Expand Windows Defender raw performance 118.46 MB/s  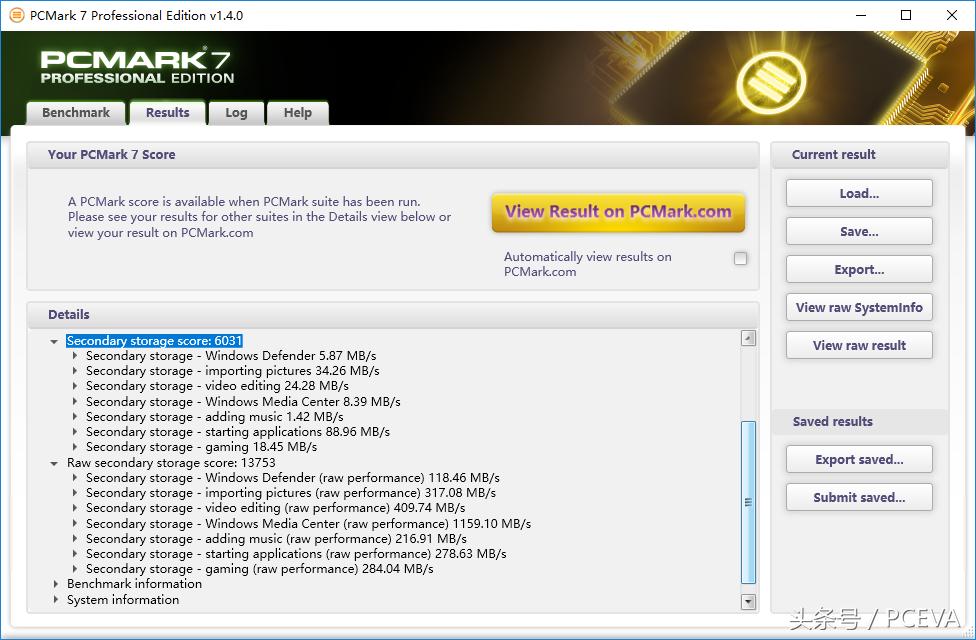pyautogui.click(x=75, y=478)
